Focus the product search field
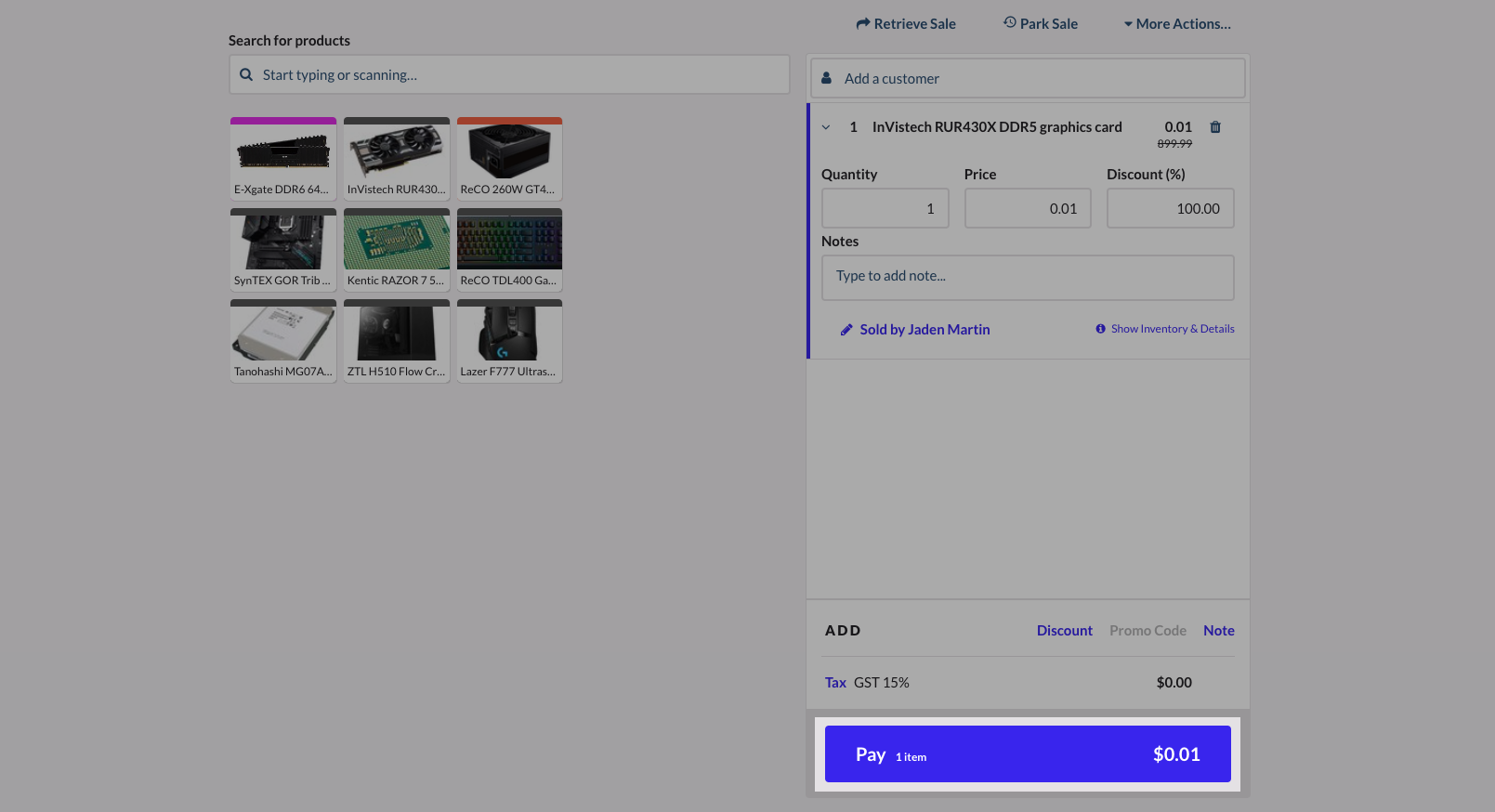This screenshot has height=812, width=1495. [509, 74]
